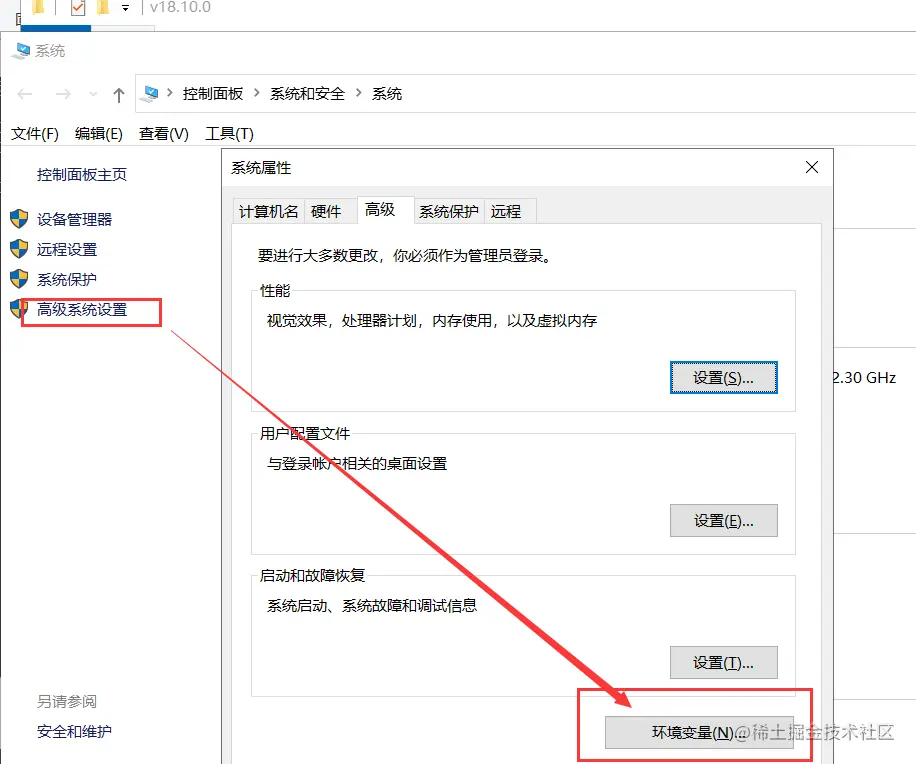Viewport: 916px width, 764px height.
Task: Go to 控制面板主页
Action: pyautogui.click(x=82, y=175)
